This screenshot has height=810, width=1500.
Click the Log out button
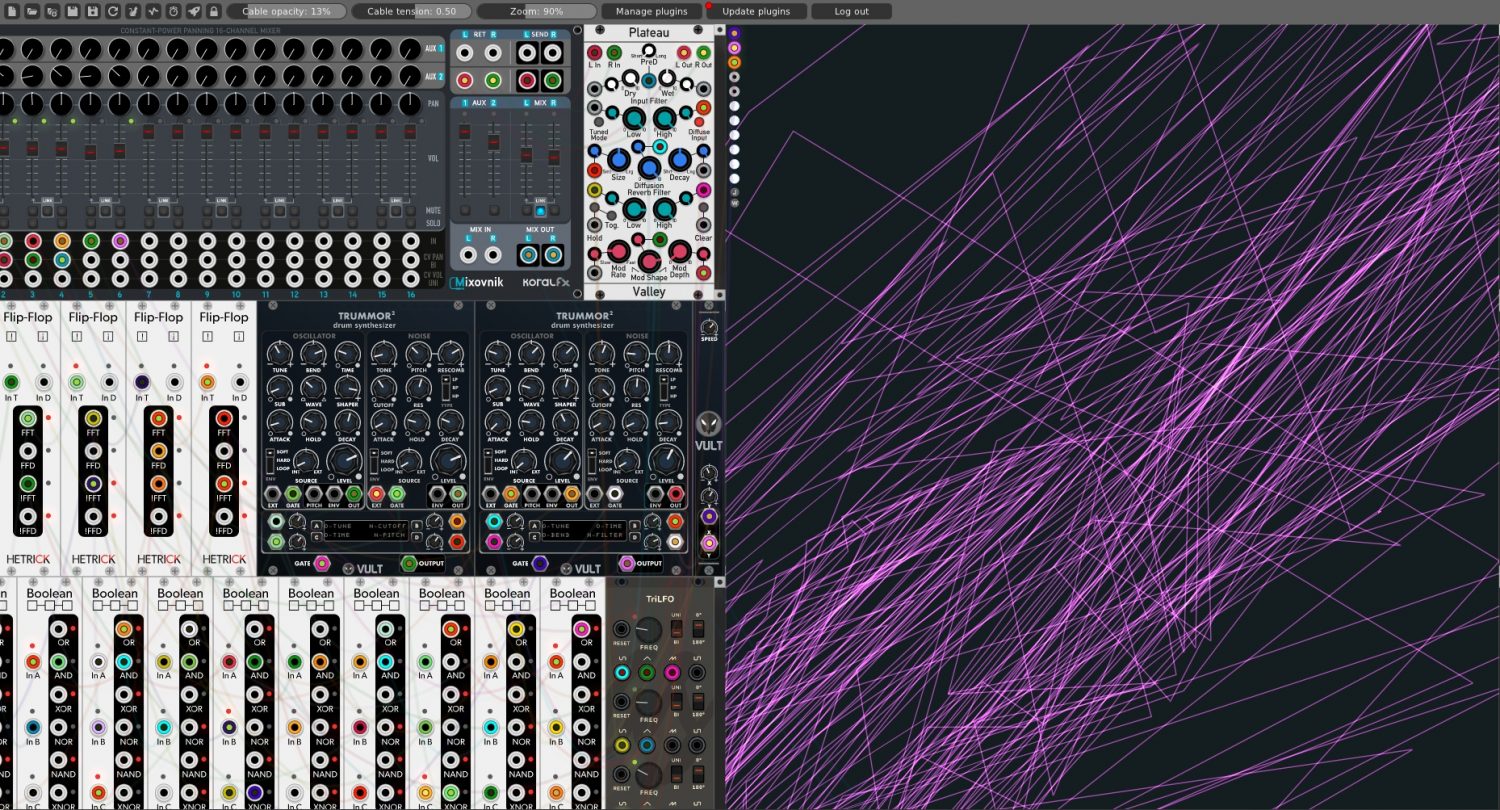pos(851,11)
